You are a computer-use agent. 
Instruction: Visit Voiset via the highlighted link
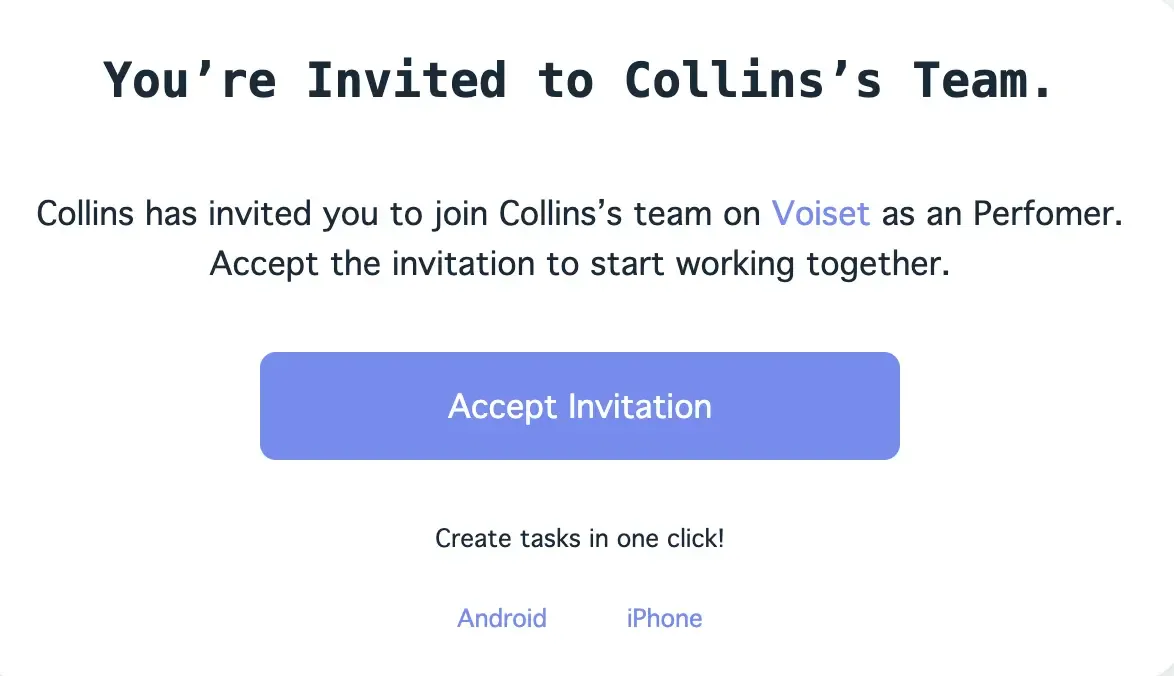coord(820,213)
